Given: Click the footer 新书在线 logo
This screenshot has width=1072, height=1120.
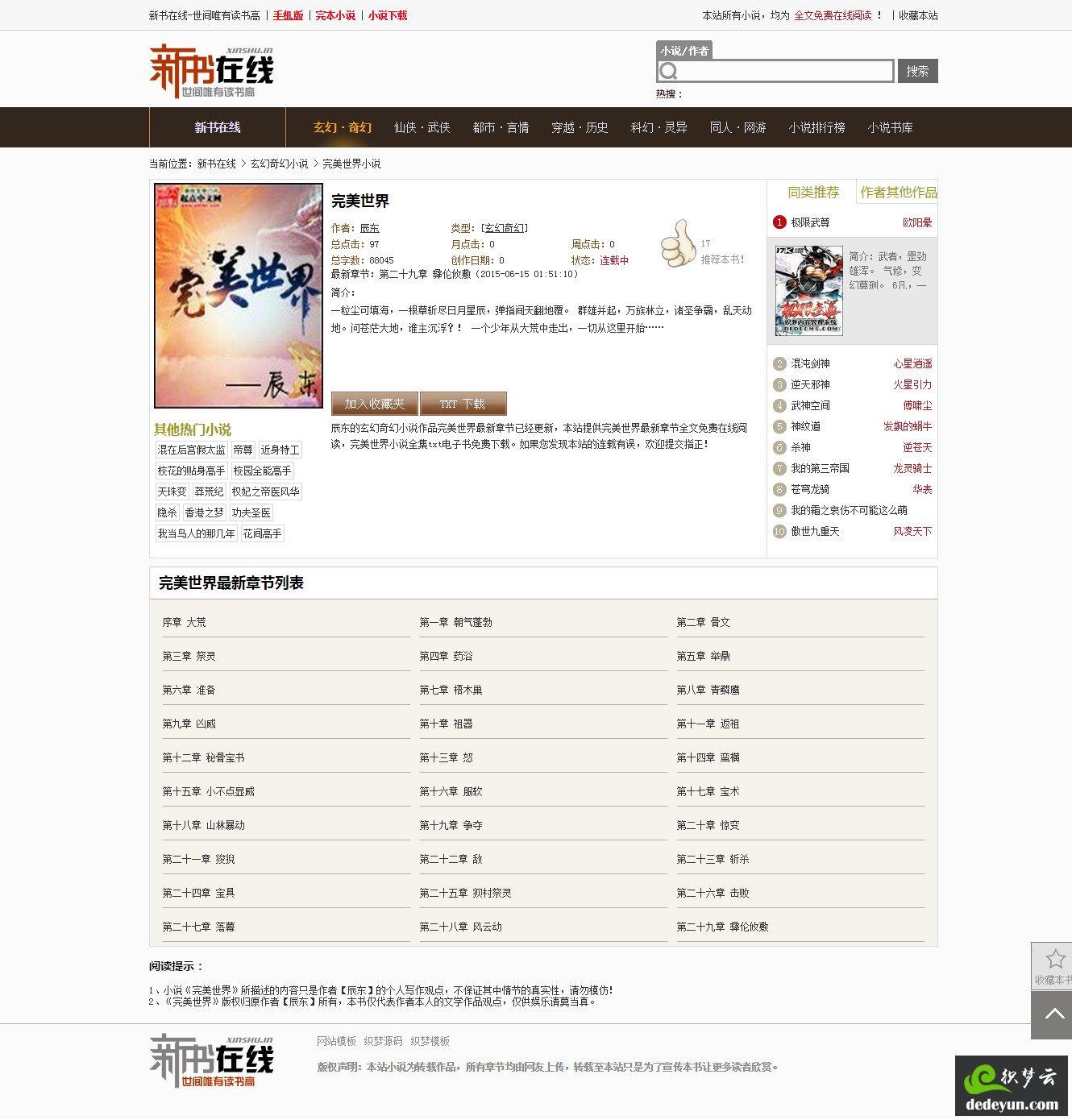Looking at the screenshot, I should (x=211, y=1060).
